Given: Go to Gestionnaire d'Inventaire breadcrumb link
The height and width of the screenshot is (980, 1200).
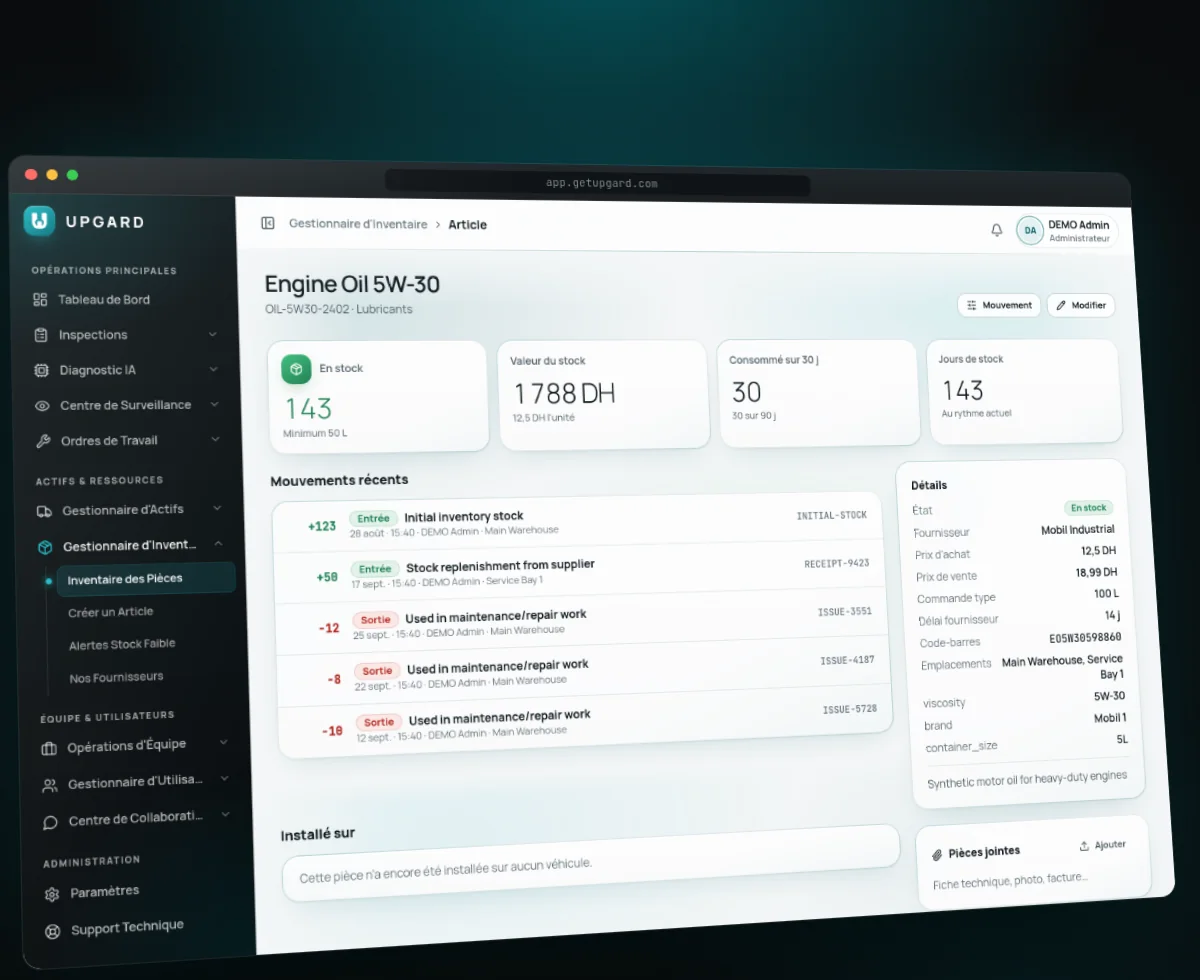Looking at the screenshot, I should click(x=358, y=224).
